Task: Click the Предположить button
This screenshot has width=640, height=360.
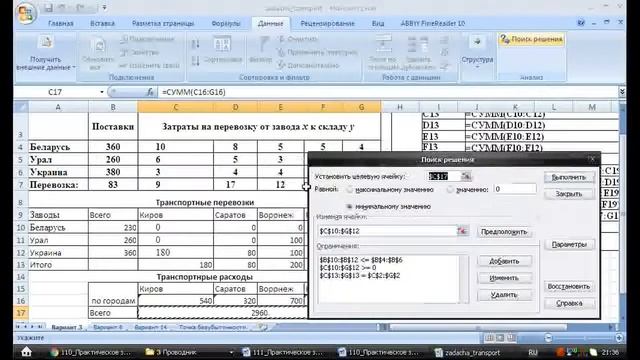Action: coord(504,232)
